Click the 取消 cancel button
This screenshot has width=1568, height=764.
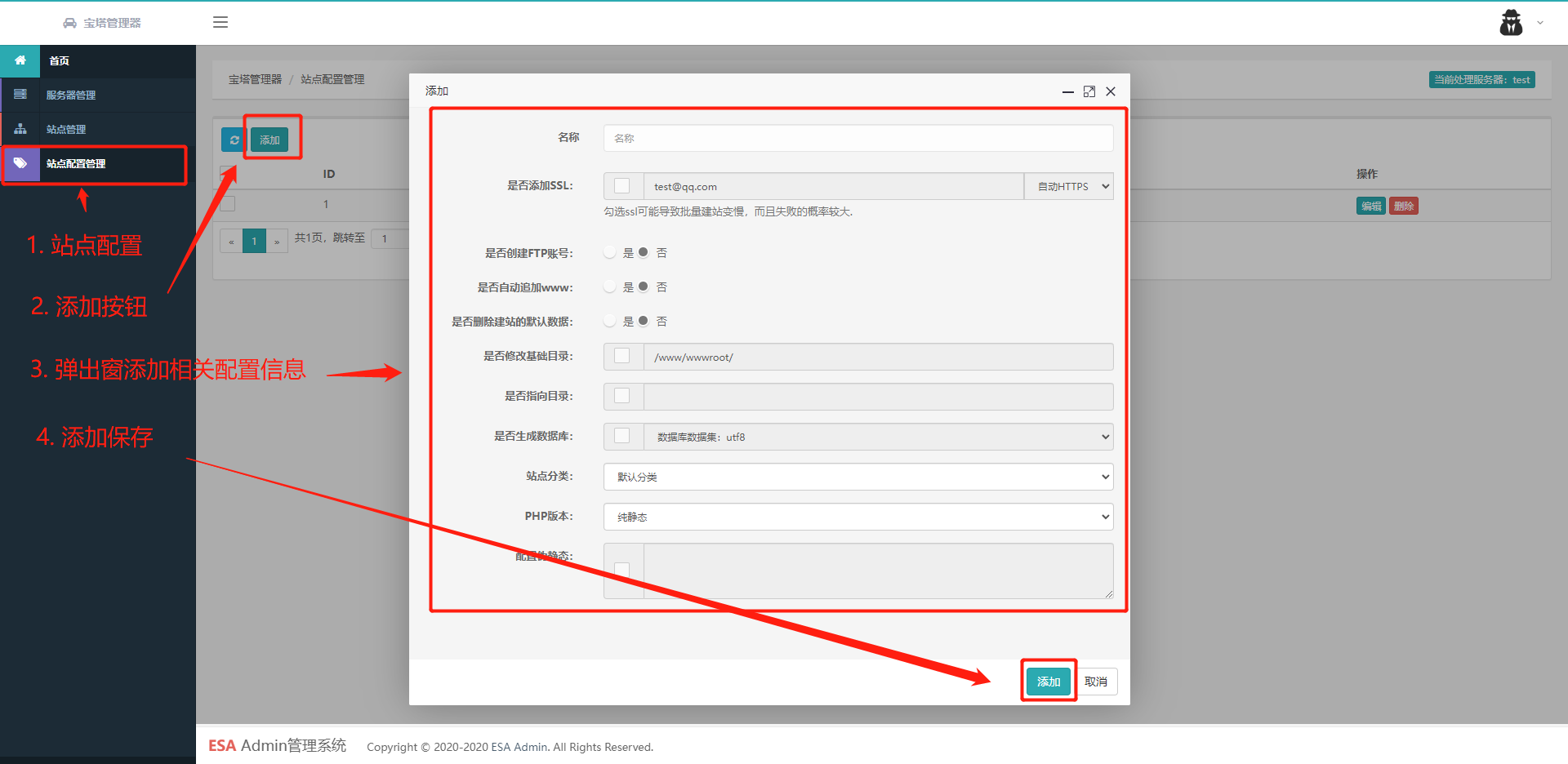[x=1096, y=682]
